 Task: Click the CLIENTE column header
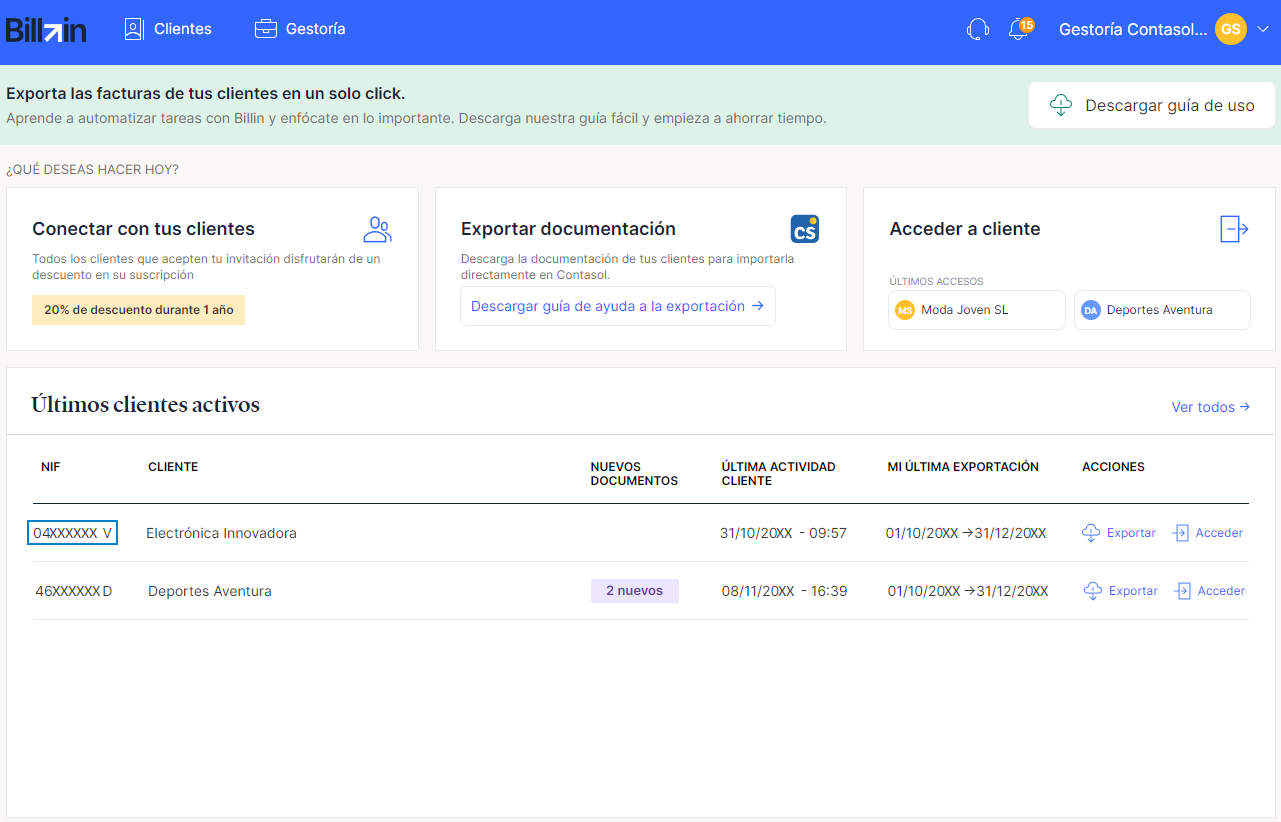click(x=173, y=467)
